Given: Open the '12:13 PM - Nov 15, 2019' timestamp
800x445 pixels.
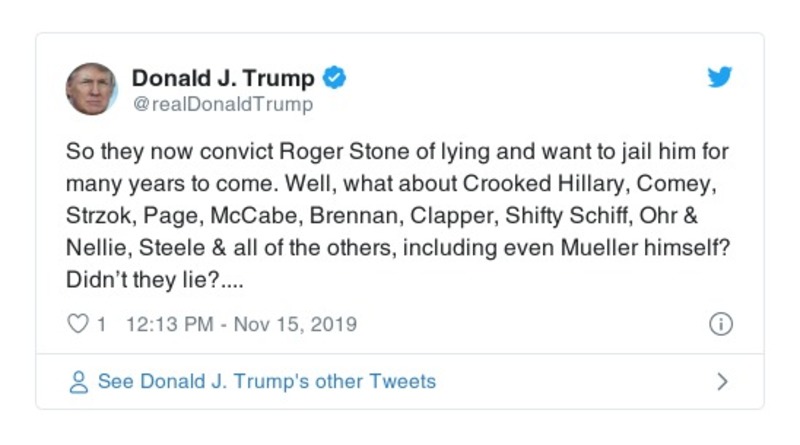Looking at the screenshot, I should click(x=243, y=324).
